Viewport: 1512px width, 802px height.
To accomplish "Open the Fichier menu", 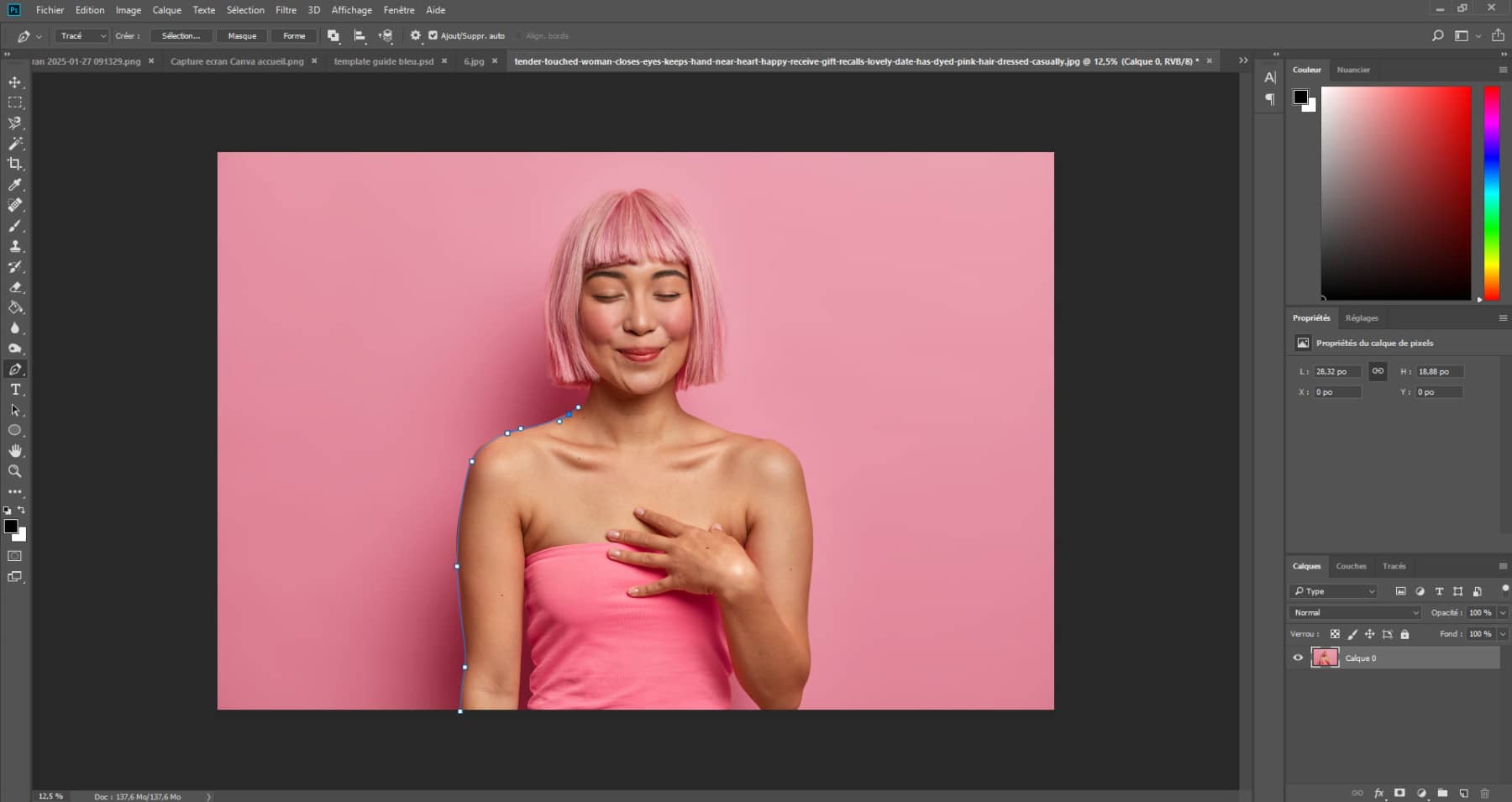I will coord(50,10).
